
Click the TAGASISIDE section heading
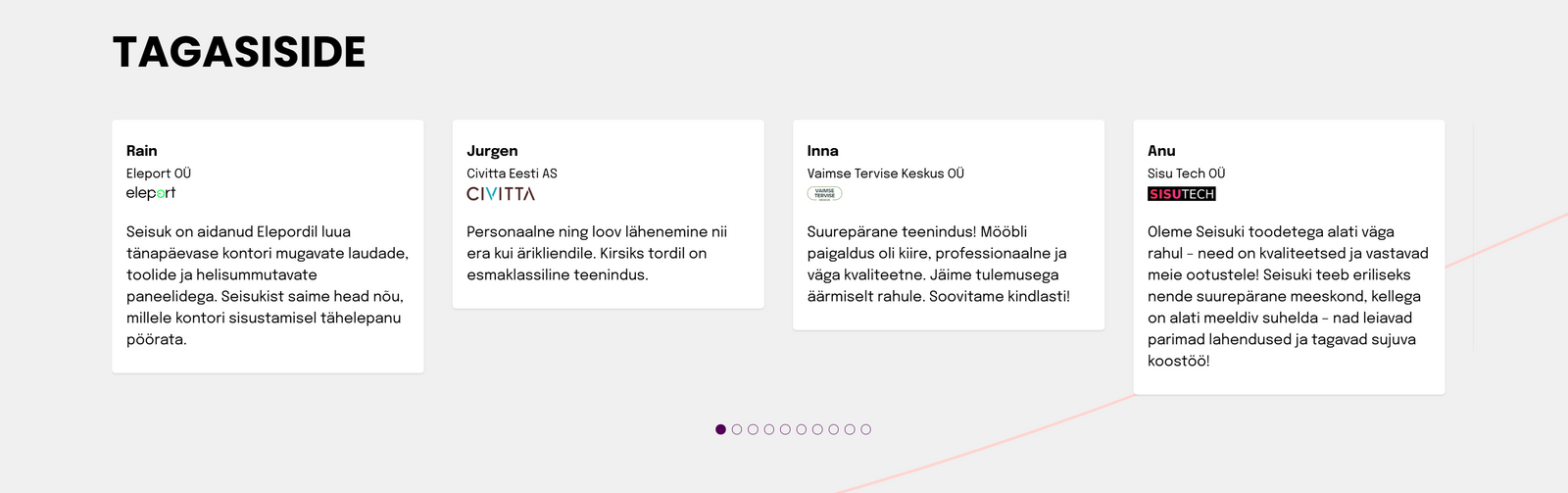point(239,52)
